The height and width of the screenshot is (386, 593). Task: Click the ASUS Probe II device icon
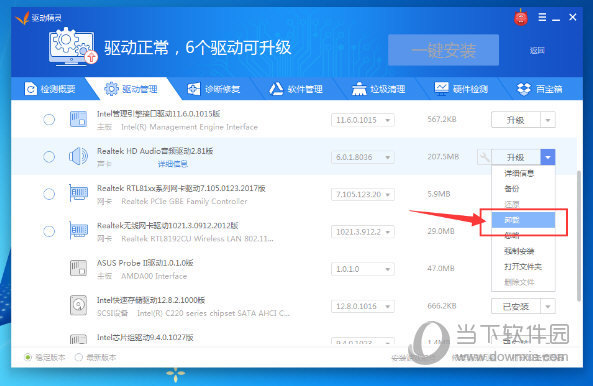(78, 268)
